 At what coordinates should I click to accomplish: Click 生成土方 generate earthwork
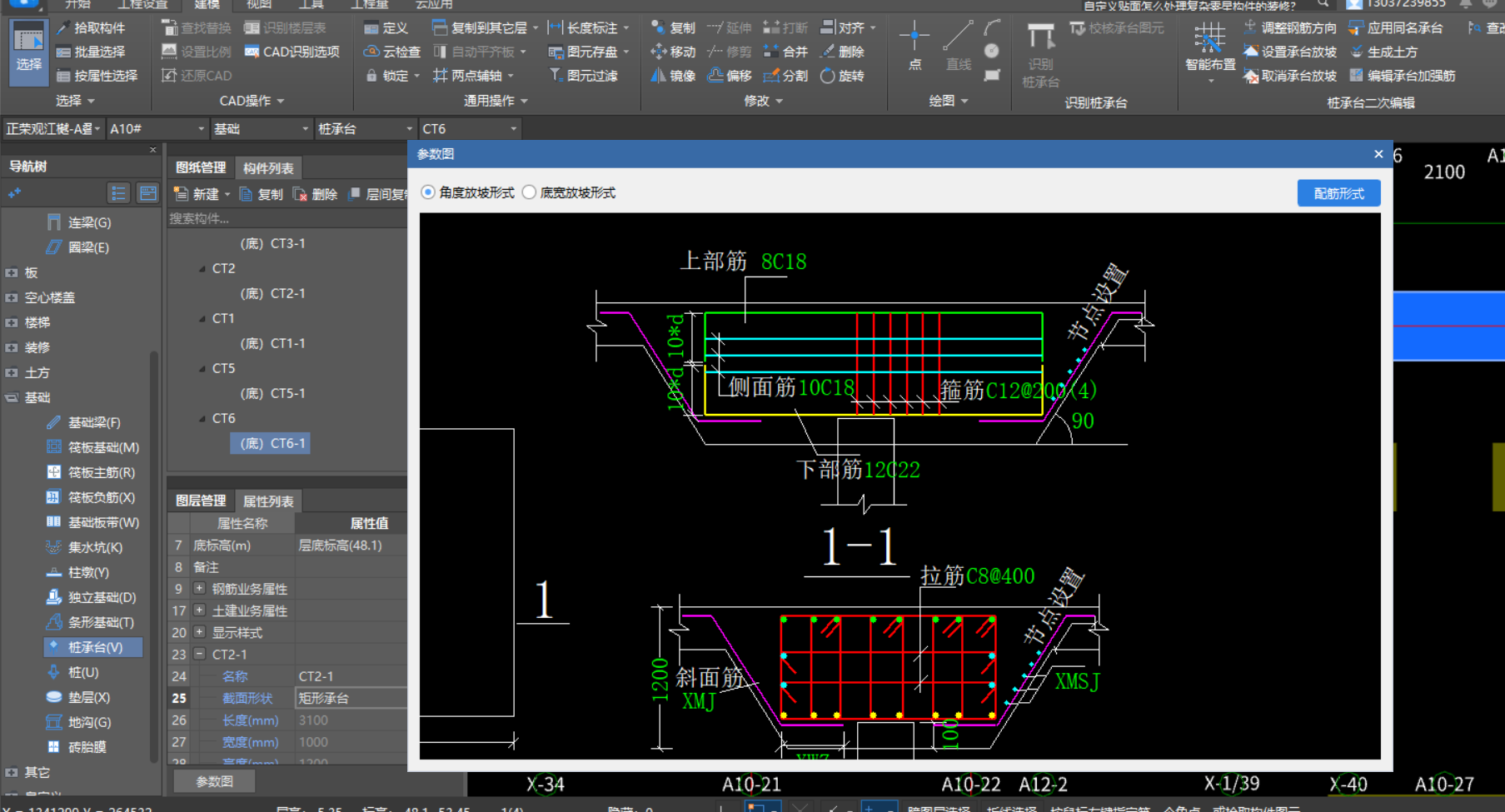pyautogui.click(x=1383, y=52)
